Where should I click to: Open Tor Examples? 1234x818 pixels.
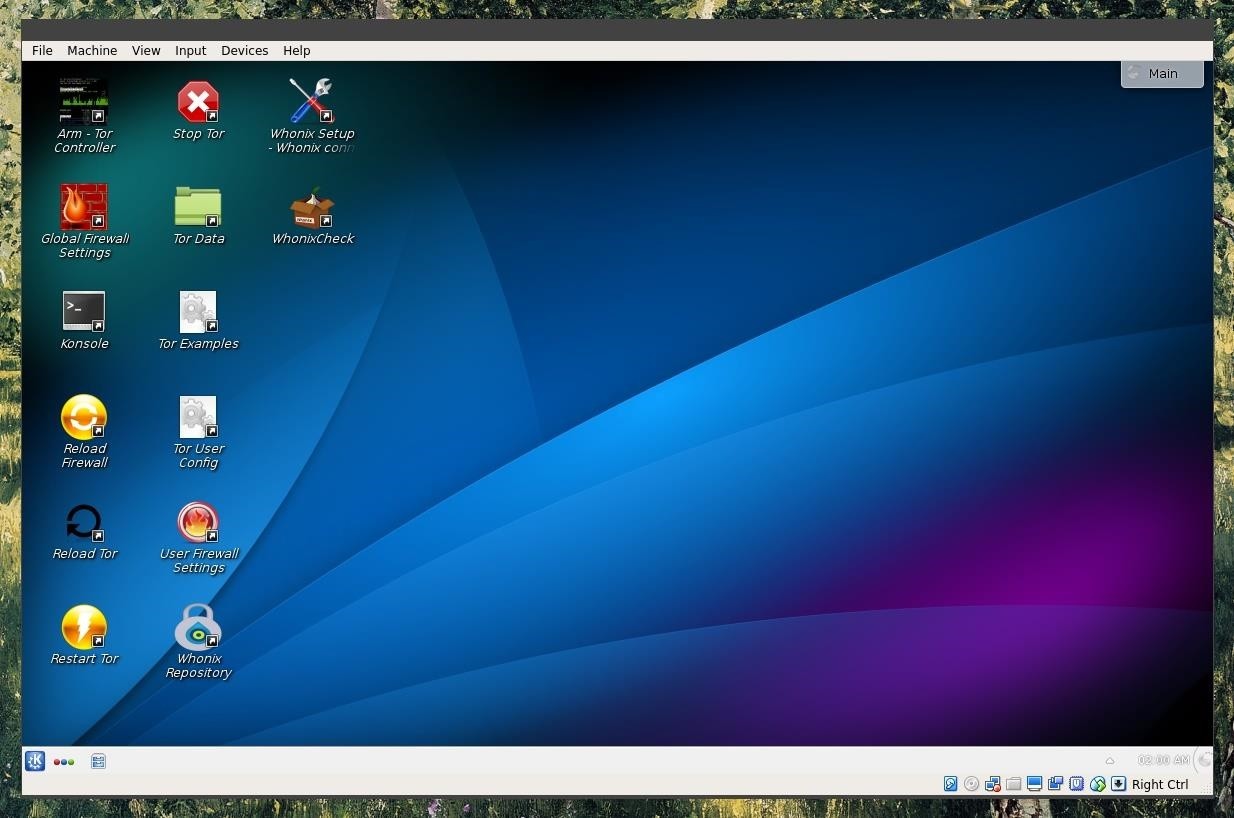point(198,313)
